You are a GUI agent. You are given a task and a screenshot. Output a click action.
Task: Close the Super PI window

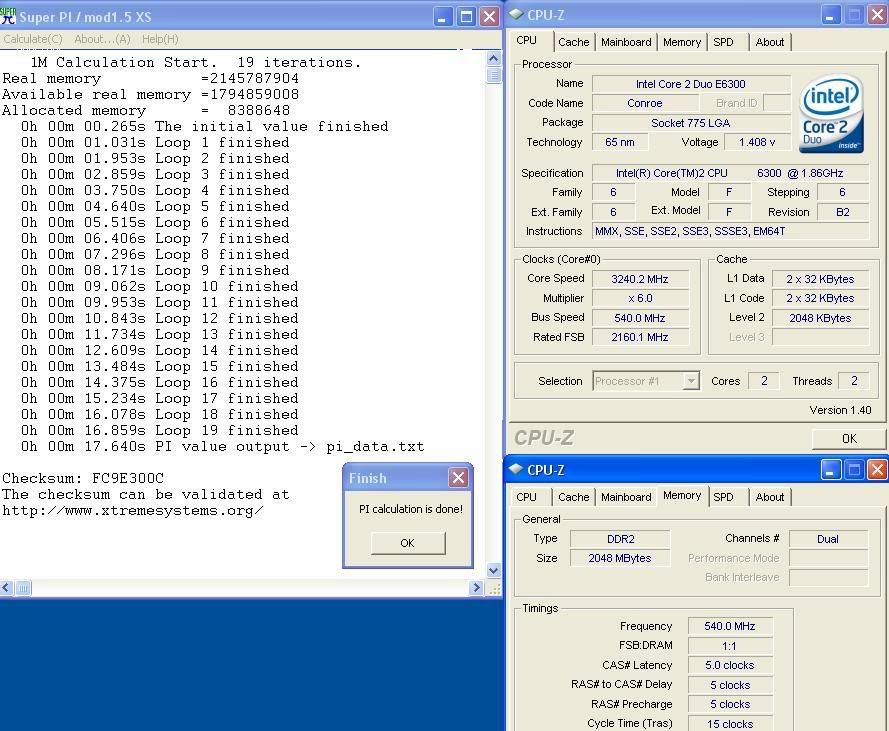489,16
